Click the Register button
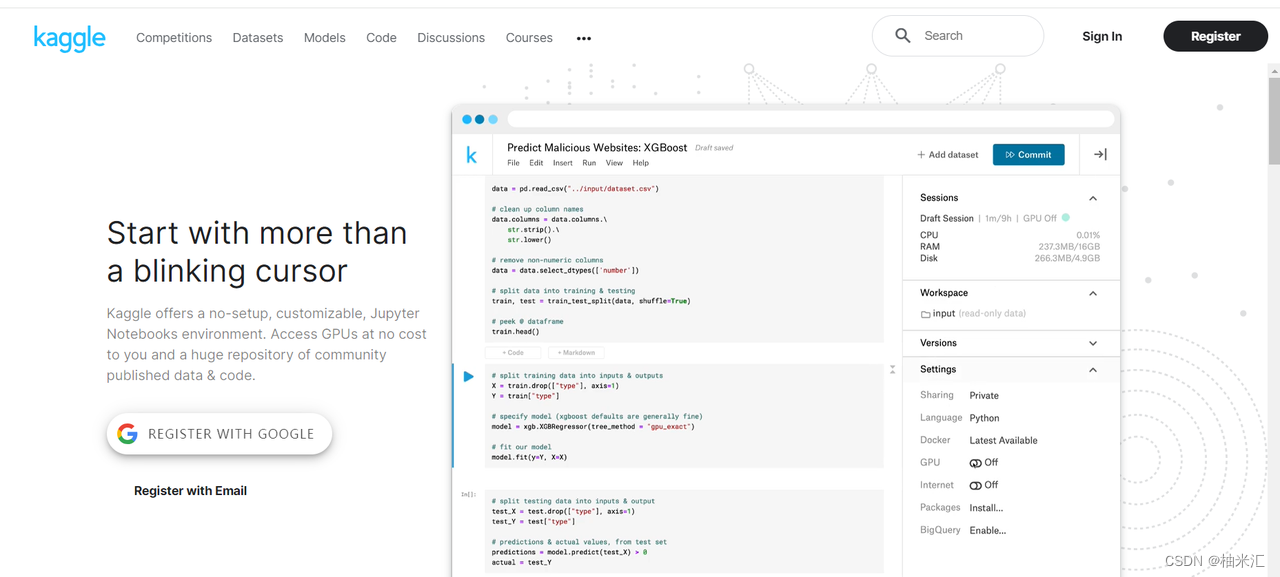The height and width of the screenshot is (577, 1280). click(1215, 36)
